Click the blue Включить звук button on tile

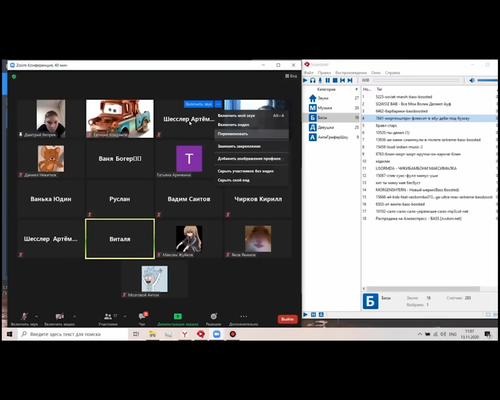[x=199, y=104]
